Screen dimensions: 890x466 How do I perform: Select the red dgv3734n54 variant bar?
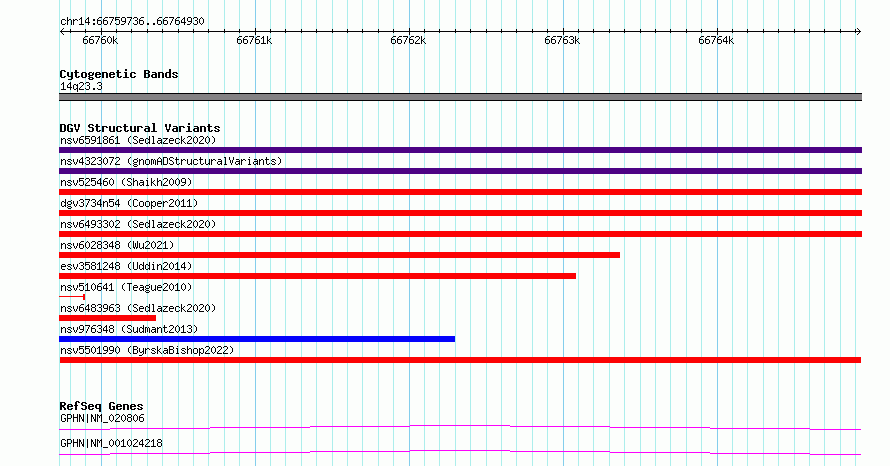tap(460, 213)
